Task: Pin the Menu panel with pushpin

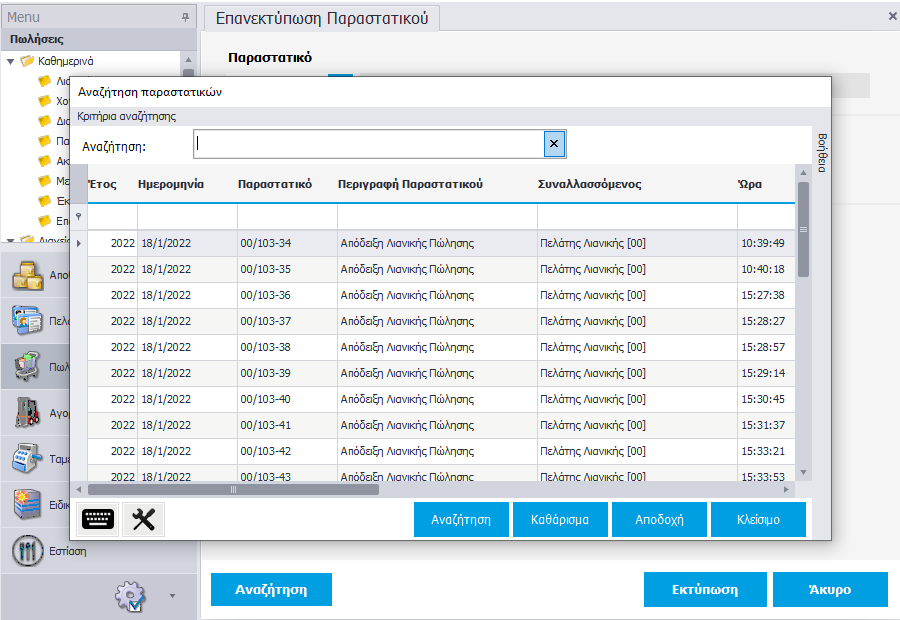Action: (184, 17)
